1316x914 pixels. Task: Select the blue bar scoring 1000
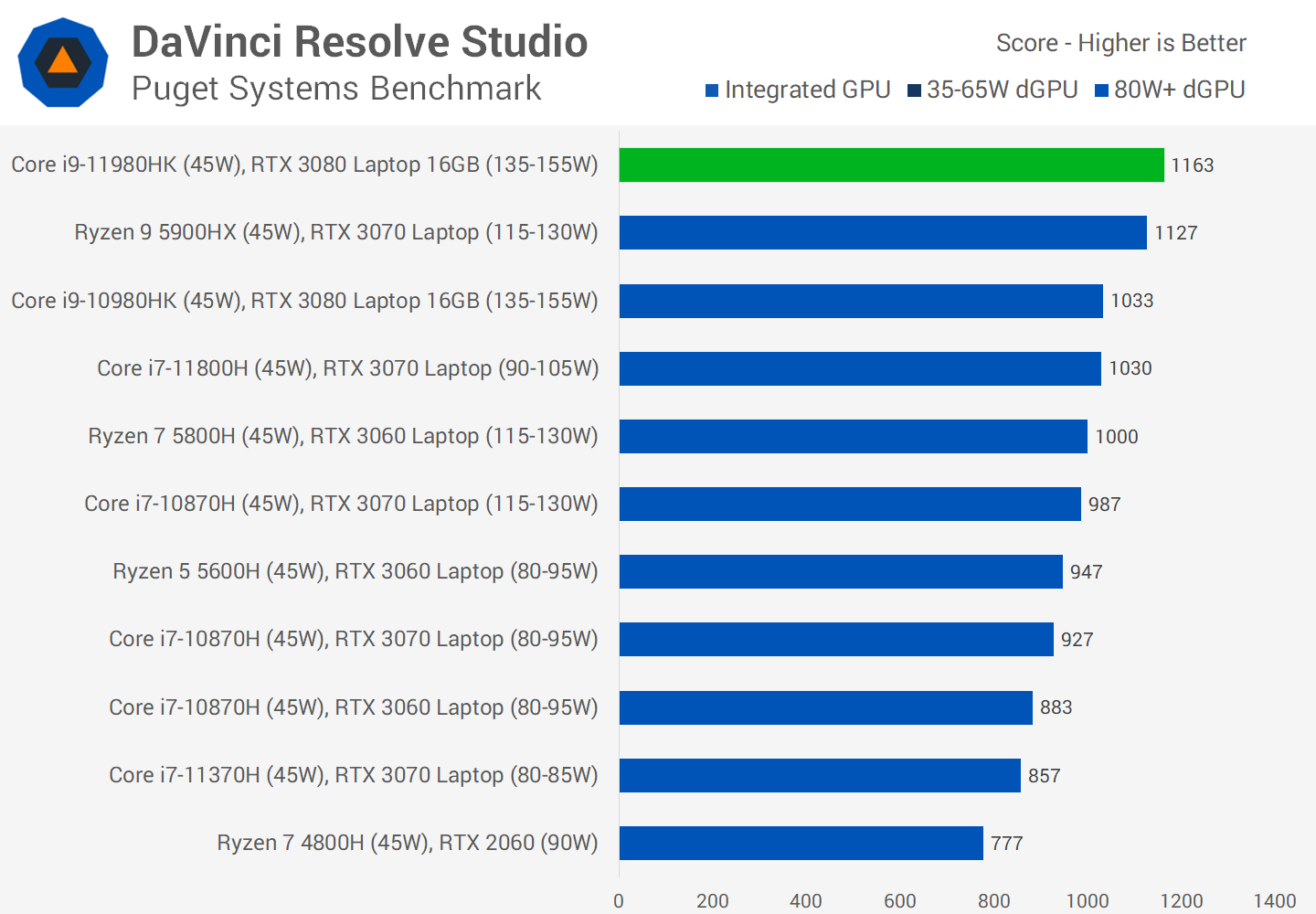854,437
